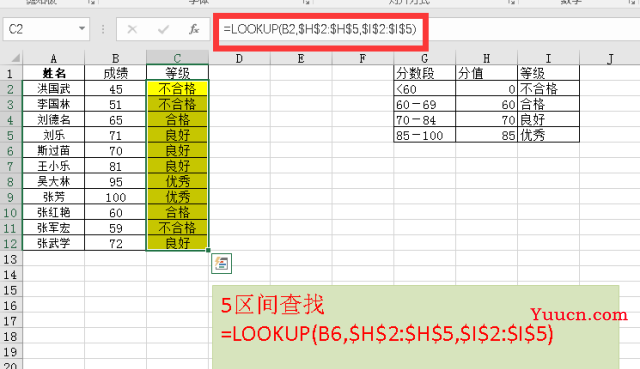Select column E header
This screenshot has height=369, width=640.
(x=301, y=58)
